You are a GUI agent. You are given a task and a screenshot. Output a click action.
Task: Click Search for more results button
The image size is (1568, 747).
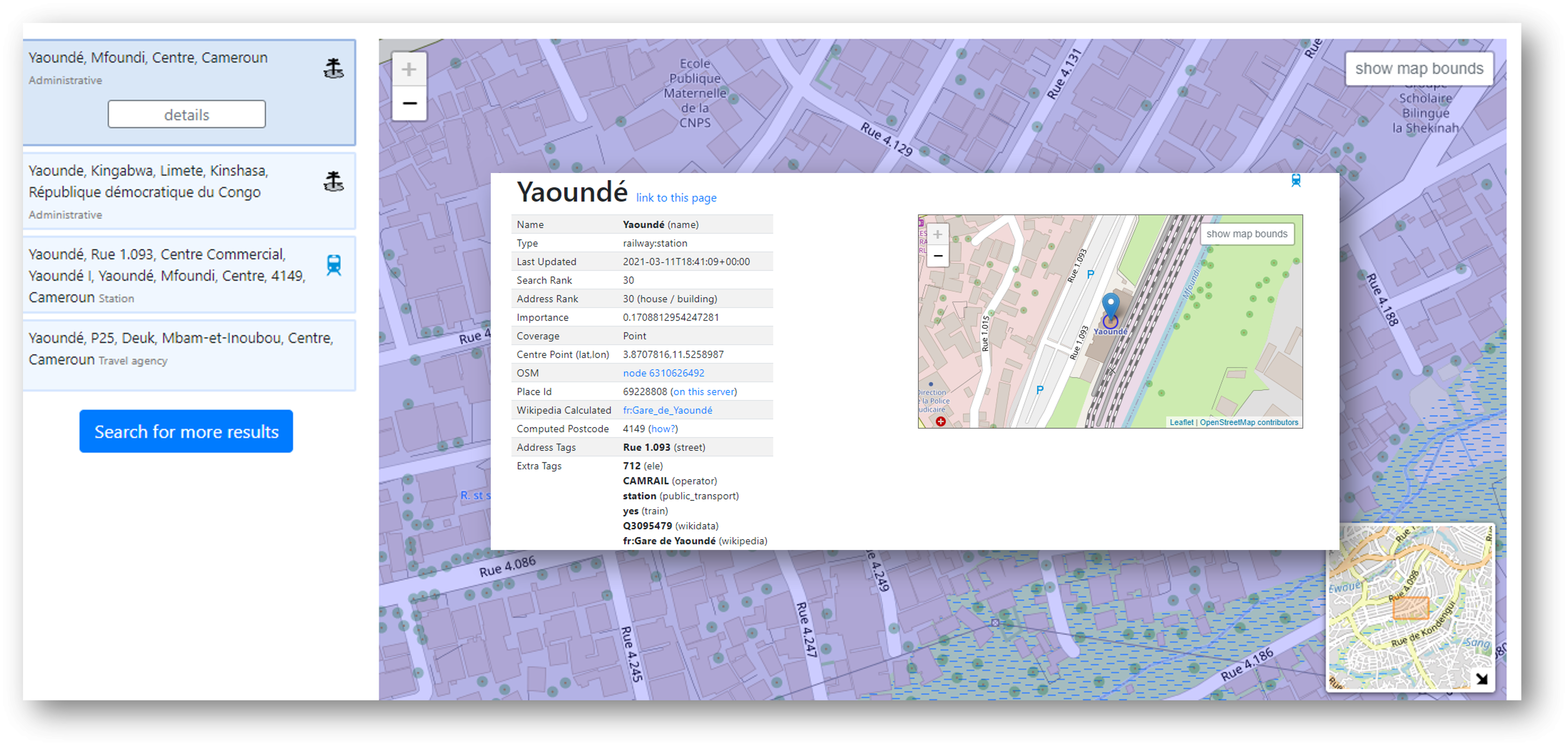point(186,431)
